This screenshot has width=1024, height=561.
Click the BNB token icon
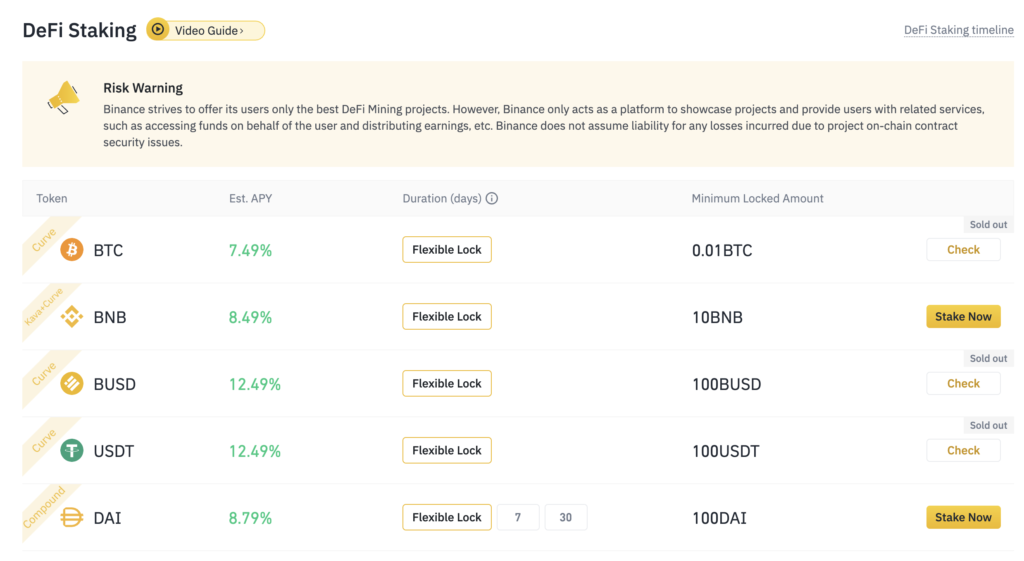(x=72, y=317)
